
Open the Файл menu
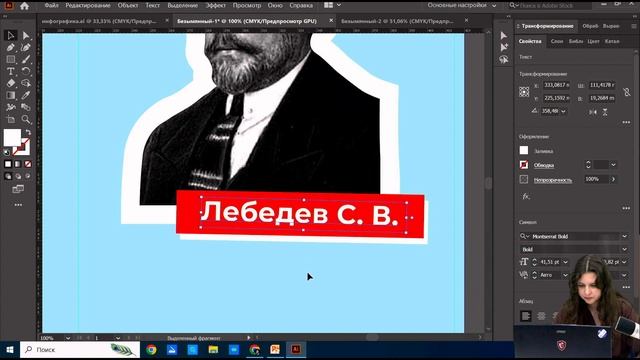(51, 5)
